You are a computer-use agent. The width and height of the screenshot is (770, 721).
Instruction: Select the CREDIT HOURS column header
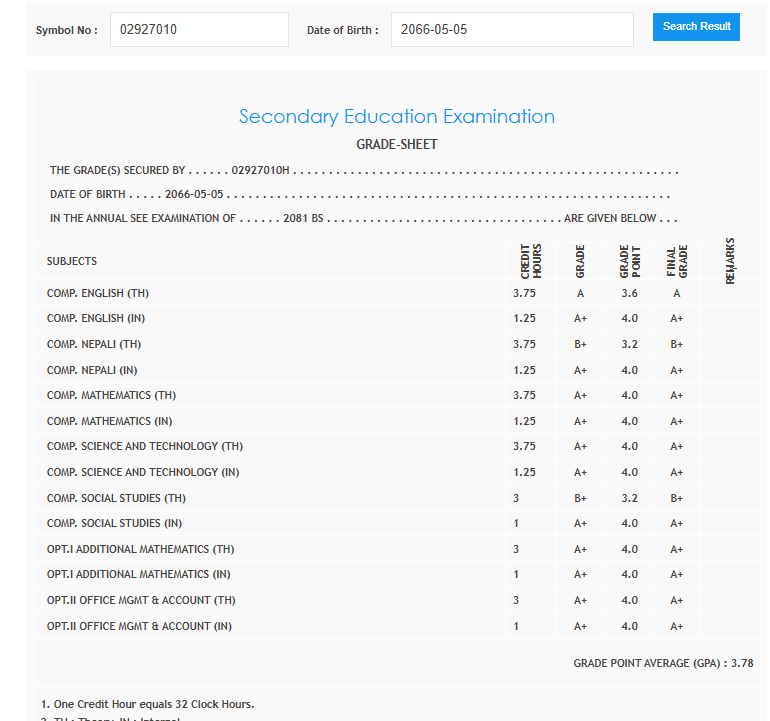530,261
